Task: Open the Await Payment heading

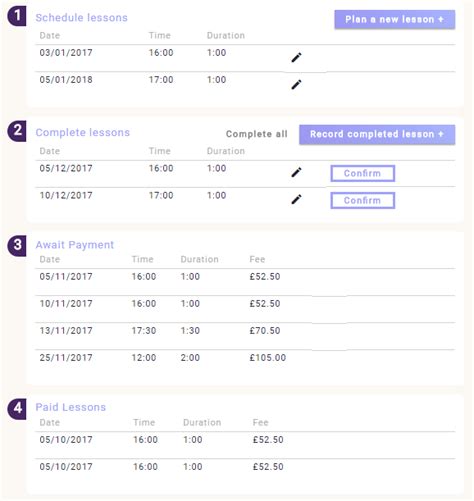Action: 75,245
